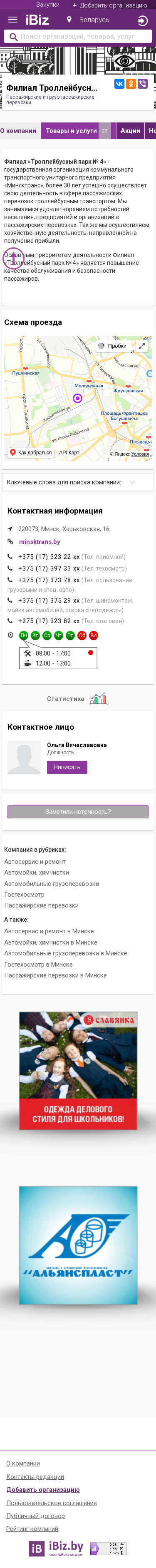Select the Сб day circle
Viewport: 156px width, 1568px height.
click(82, 635)
